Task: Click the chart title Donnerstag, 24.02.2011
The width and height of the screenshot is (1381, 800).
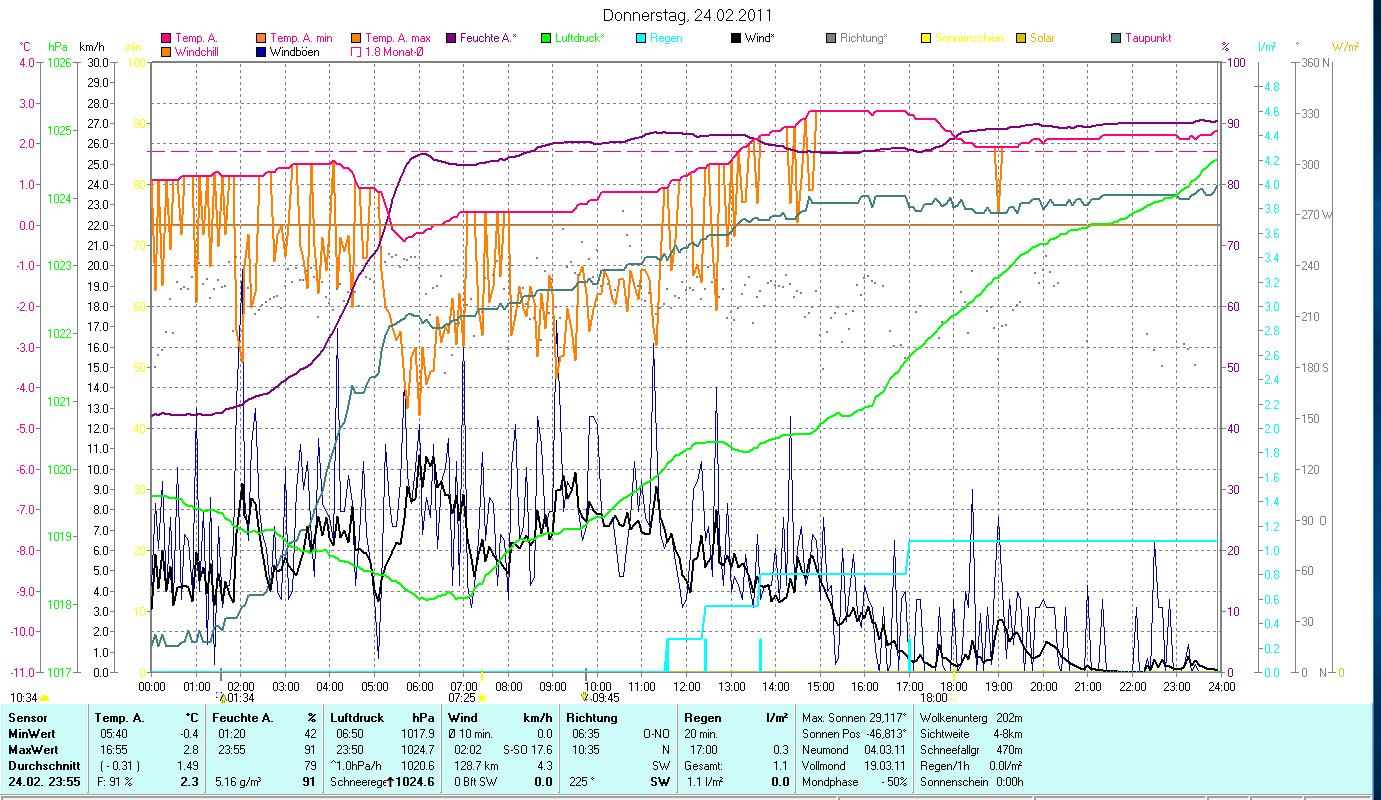Action: pyautogui.click(x=688, y=16)
